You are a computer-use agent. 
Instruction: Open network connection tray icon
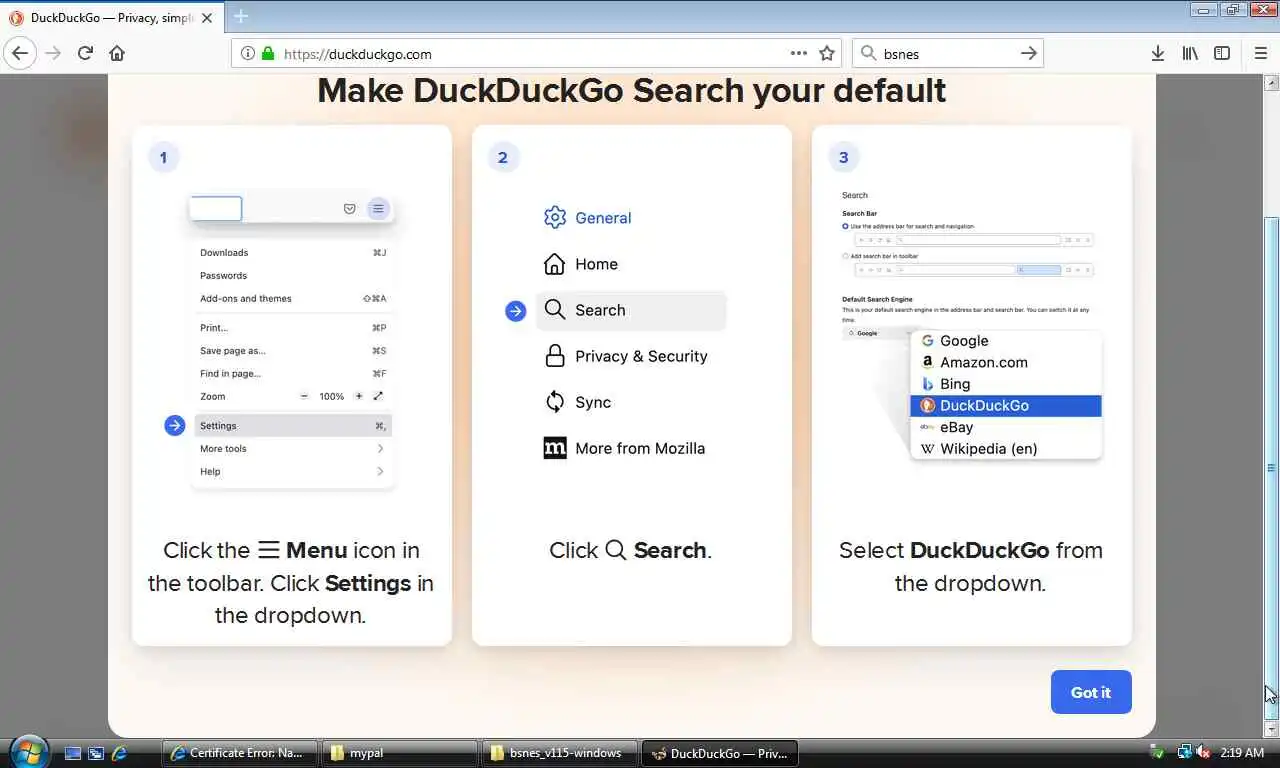(1184, 752)
